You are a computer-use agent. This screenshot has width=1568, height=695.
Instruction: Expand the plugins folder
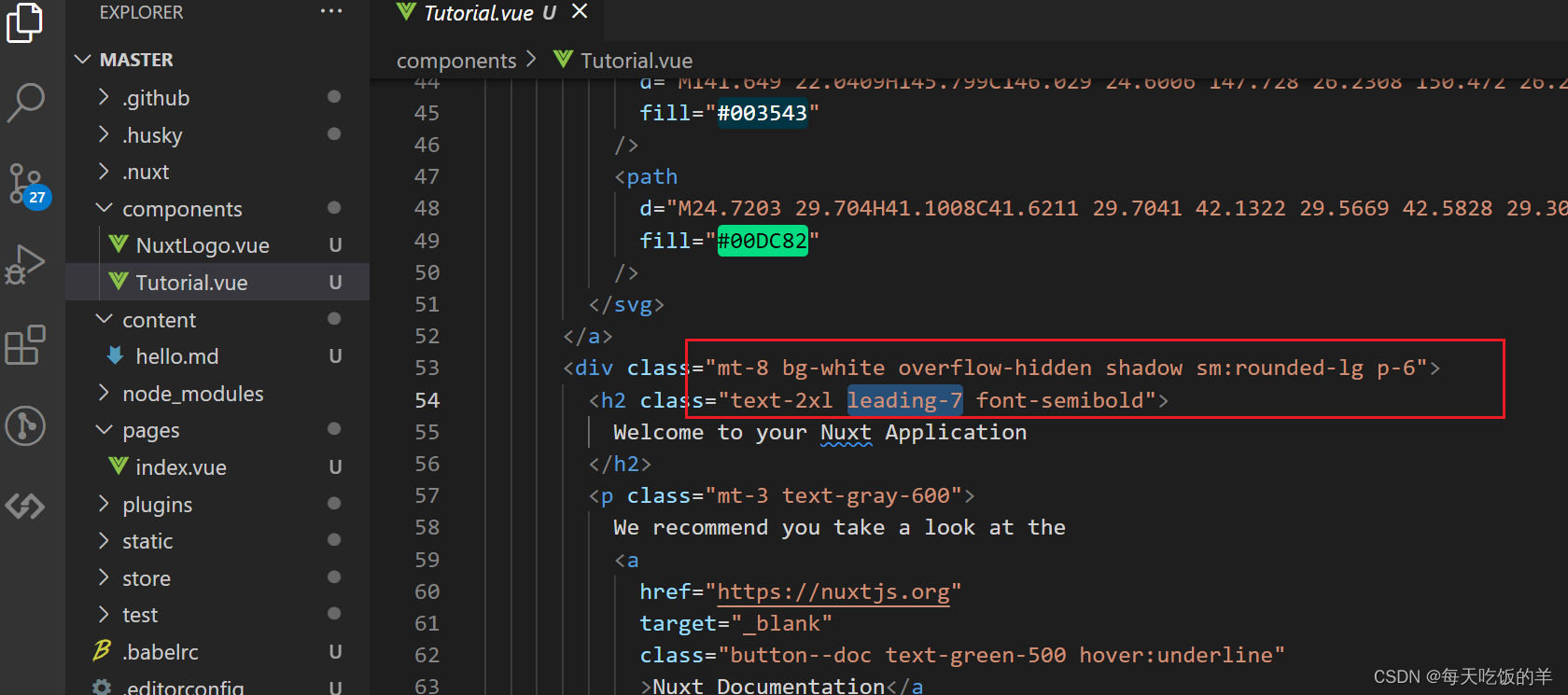coord(105,504)
